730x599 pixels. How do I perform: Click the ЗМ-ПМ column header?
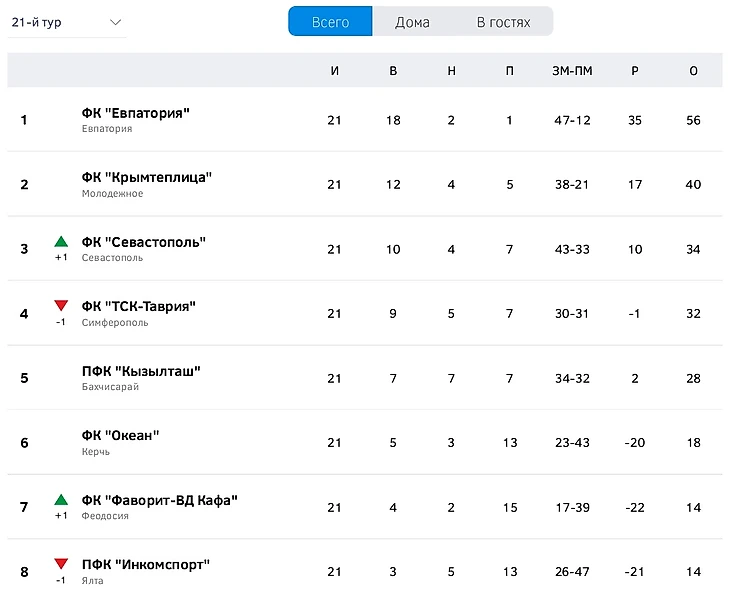tap(572, 70)
